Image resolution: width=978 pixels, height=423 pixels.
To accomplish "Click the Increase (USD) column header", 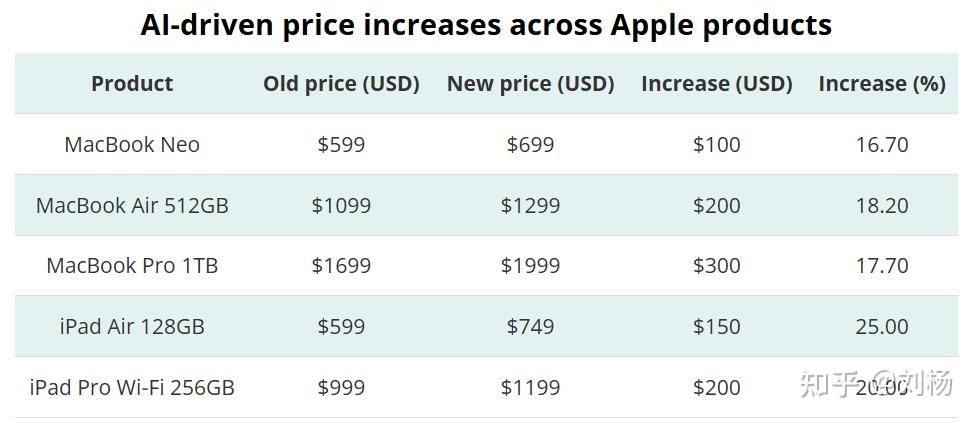I will [x=717, y=84].
